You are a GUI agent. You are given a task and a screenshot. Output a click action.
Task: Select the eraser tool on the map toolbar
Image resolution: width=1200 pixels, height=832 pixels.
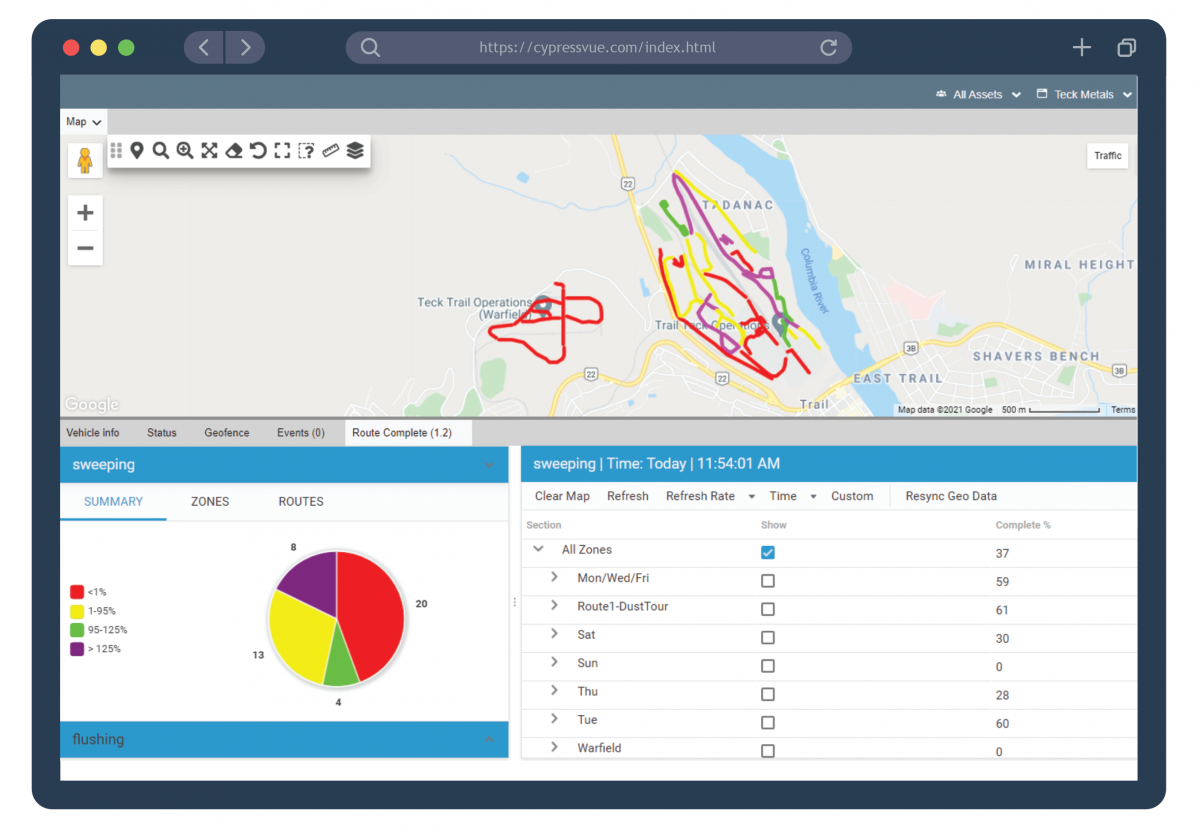[233, 151]
